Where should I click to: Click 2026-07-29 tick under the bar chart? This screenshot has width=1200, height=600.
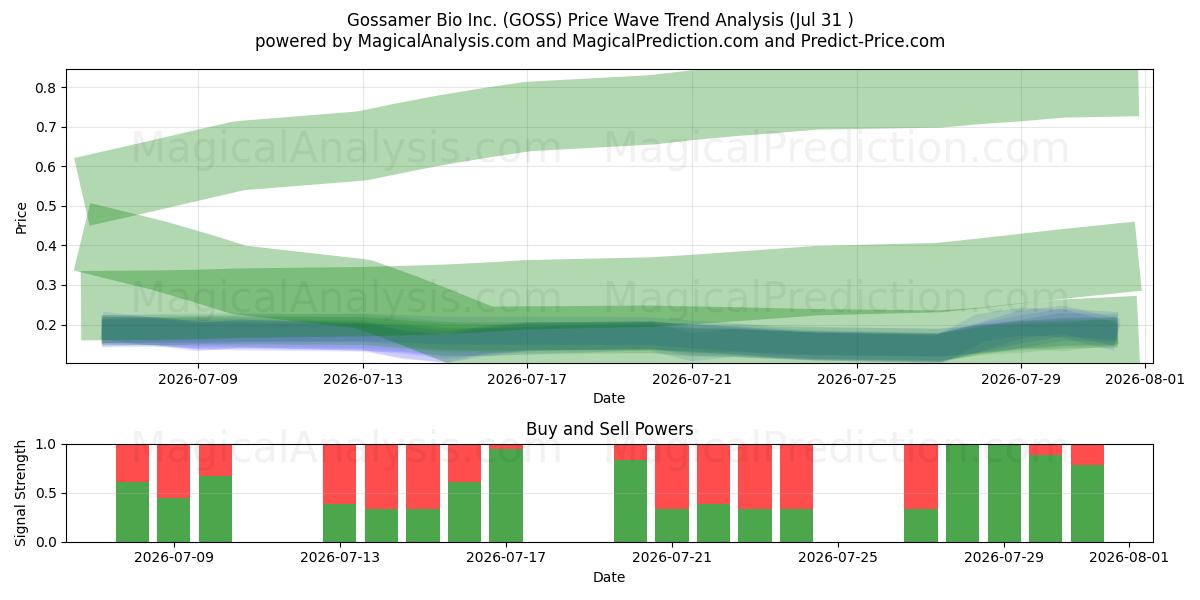coord(1004,558)
